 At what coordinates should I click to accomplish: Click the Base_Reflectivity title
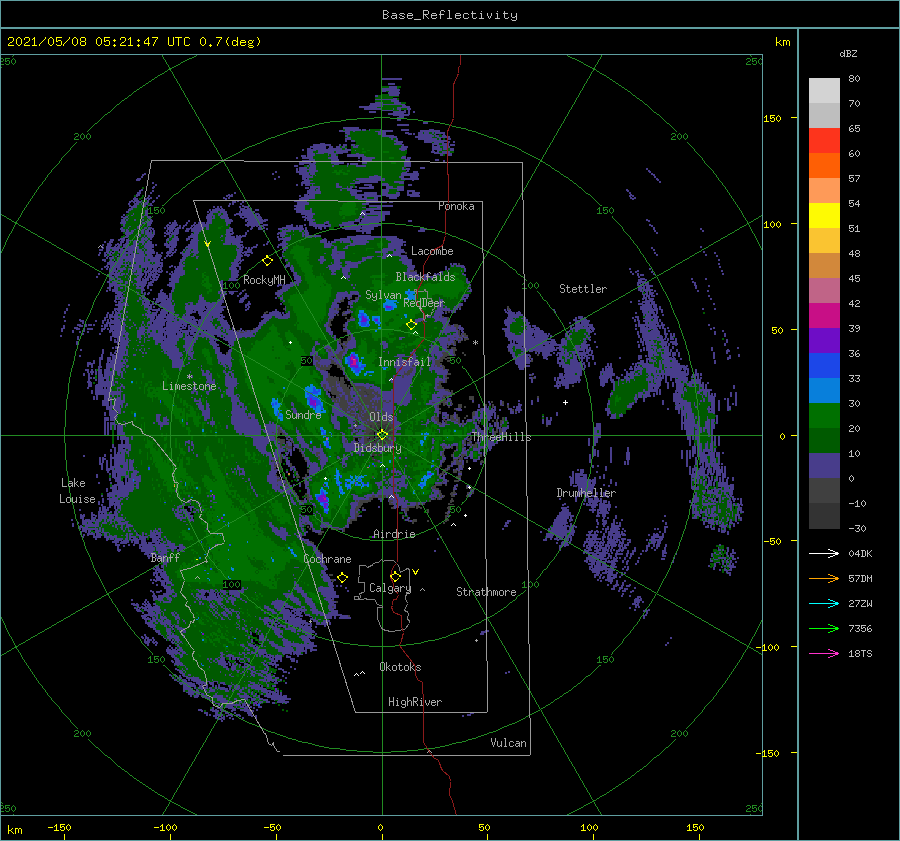(450, 15)
